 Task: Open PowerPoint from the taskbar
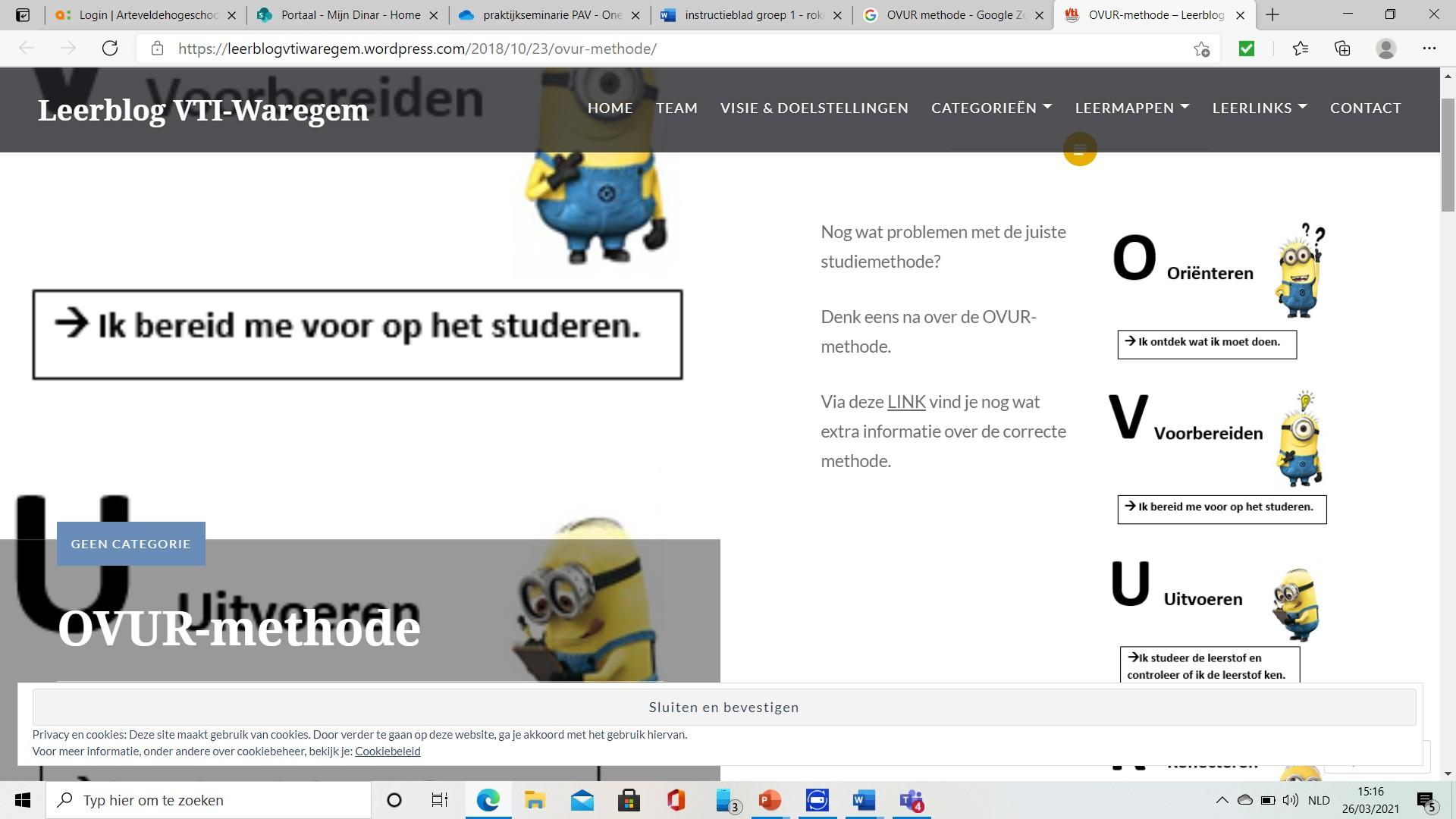coord(769,800)
